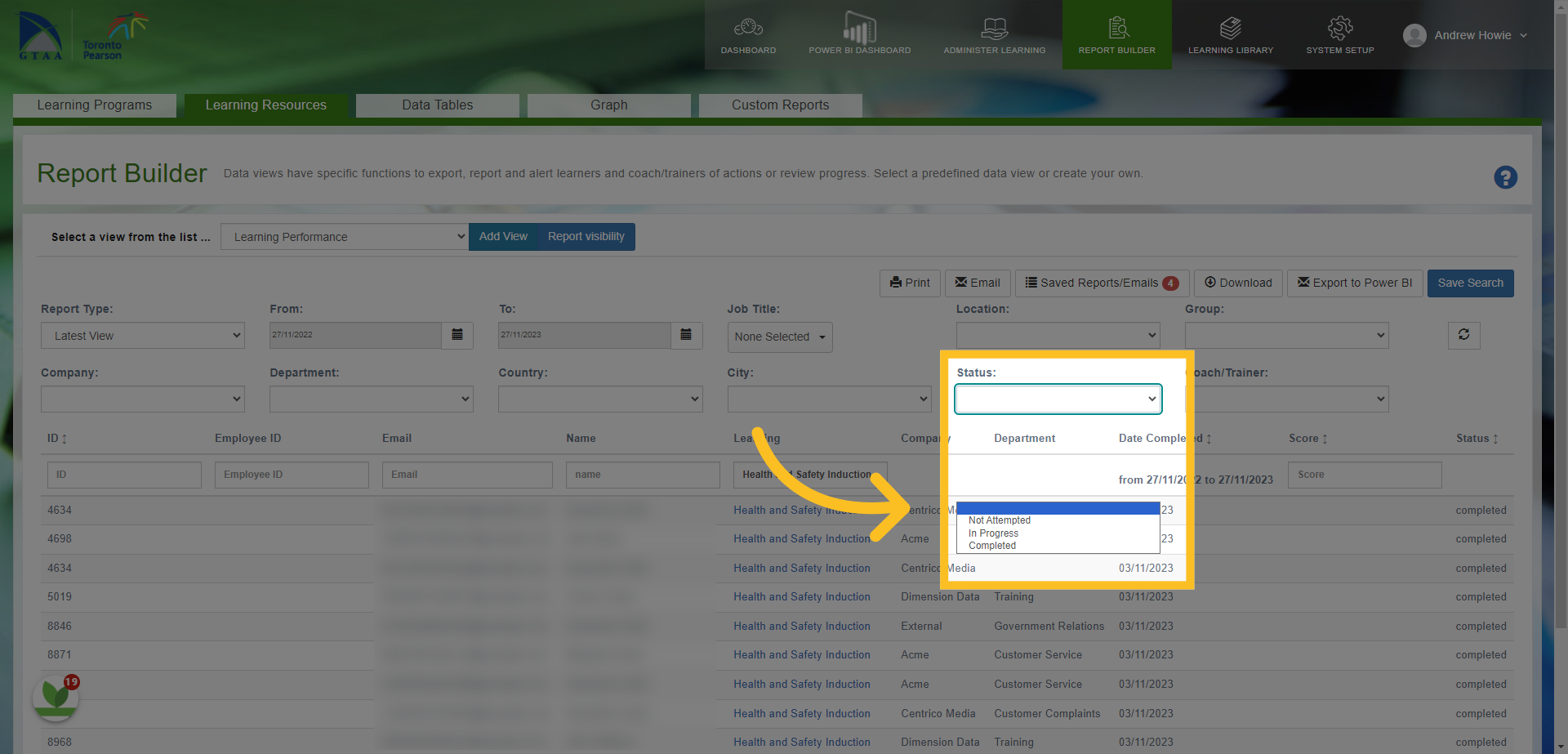Open the System Setup gear icon

coord(1339,29)
